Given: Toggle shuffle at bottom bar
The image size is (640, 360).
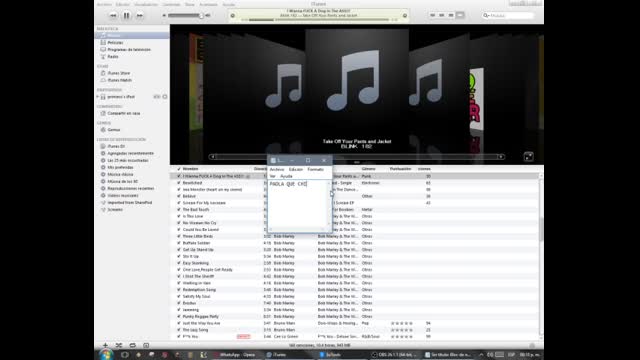Looking at the screenshot, I should [119, 345].
